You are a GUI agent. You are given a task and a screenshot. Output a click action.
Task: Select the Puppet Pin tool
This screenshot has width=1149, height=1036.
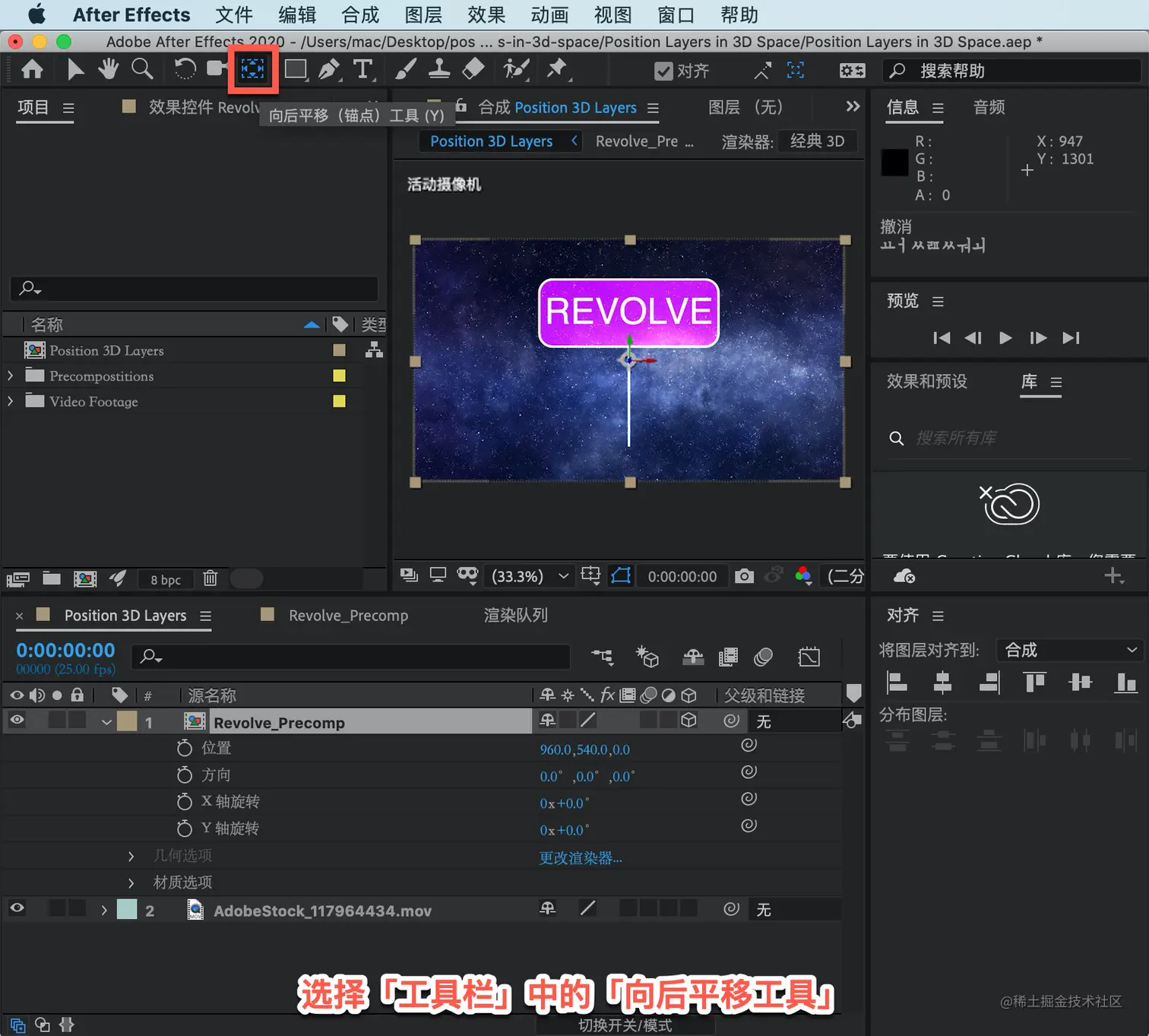[557, 70]
